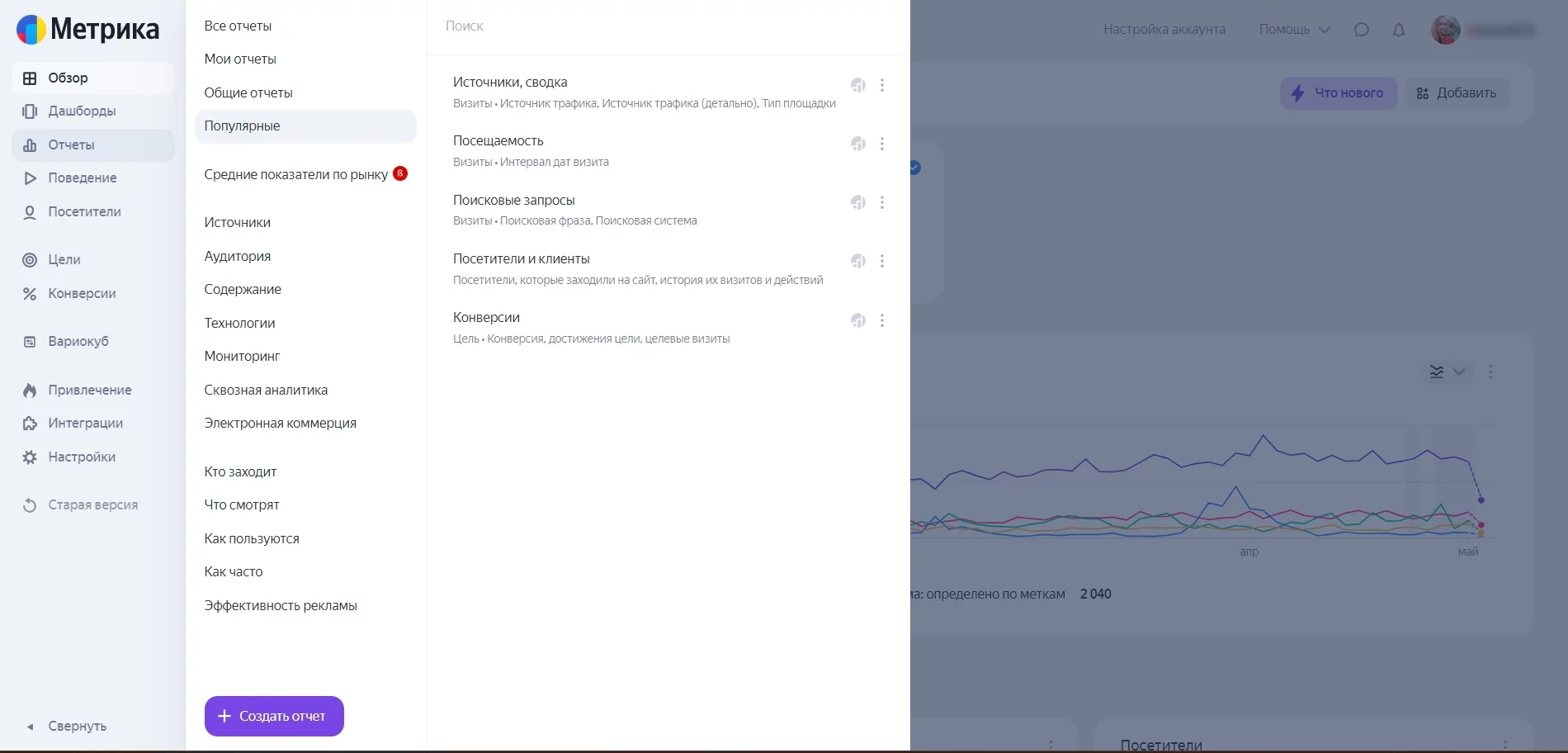This screenshot has height=753, width=1568.
Task: Open Средние показатели по рынку
Action: click(x=305, y=174)
